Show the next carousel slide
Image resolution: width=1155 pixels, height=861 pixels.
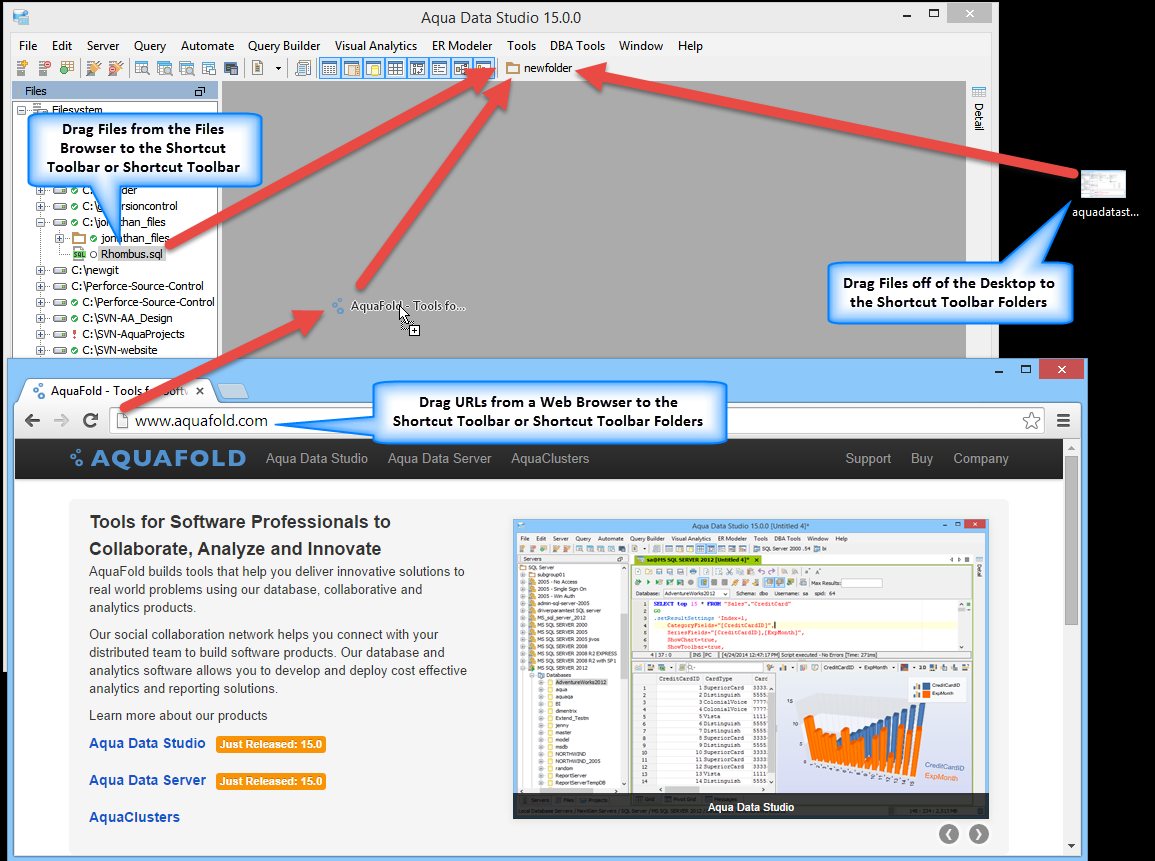[x=978, y=834]
